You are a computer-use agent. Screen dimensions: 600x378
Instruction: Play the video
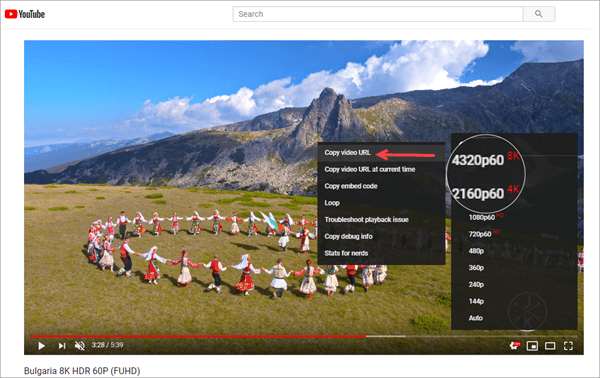click(41, 346)
